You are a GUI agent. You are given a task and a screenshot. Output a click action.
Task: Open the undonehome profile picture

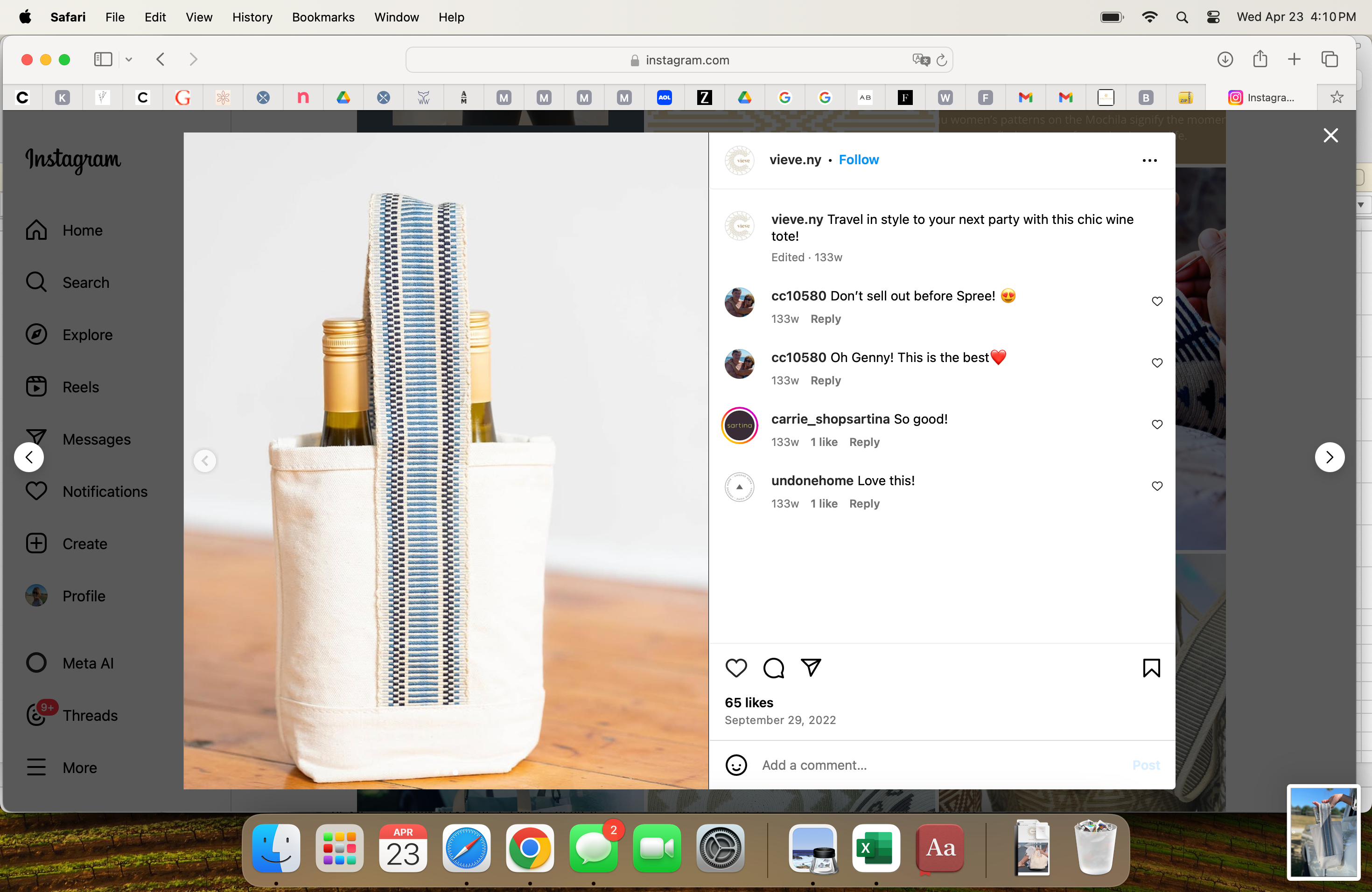click(740, 487)
